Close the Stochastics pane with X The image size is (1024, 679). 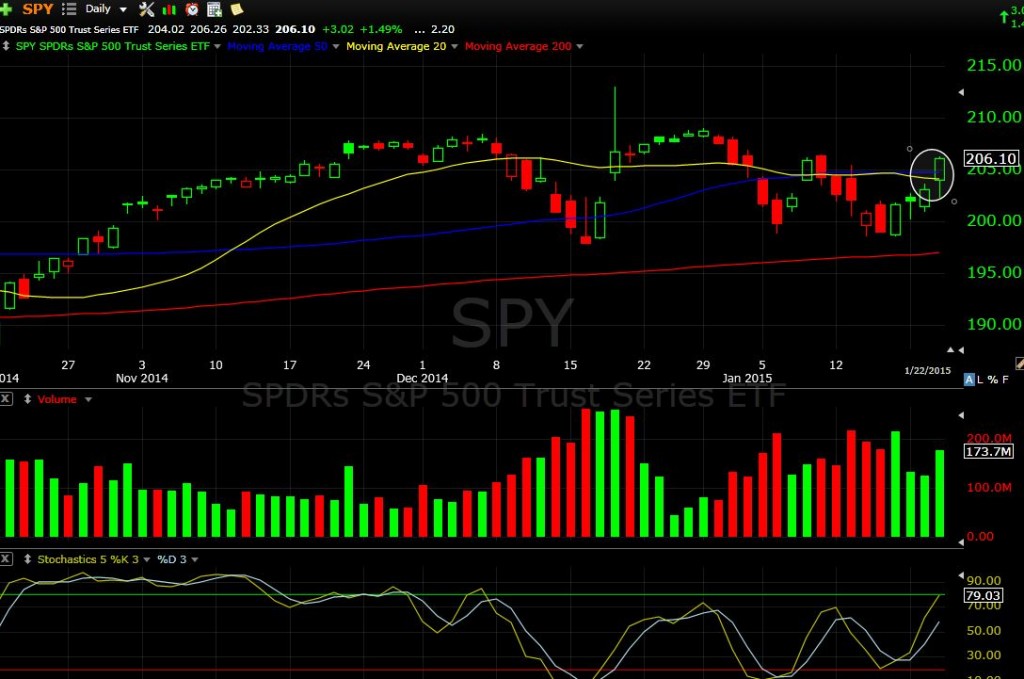[x=5, y=559]
